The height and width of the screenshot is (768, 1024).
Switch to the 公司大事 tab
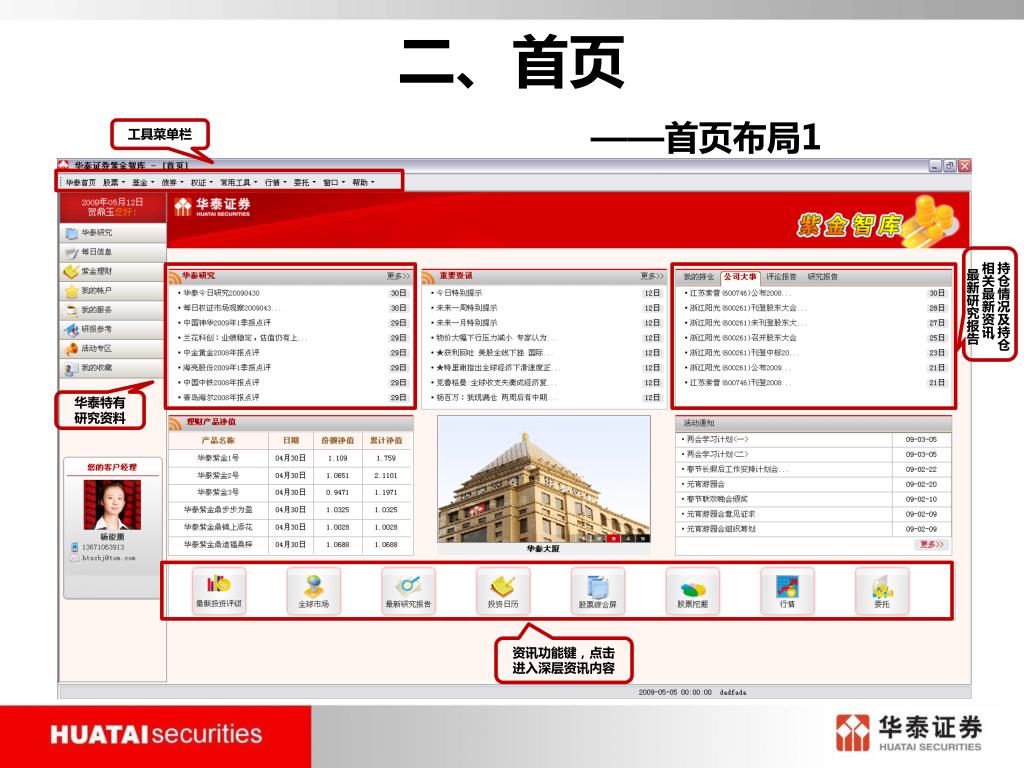click(x=740, y=277)
